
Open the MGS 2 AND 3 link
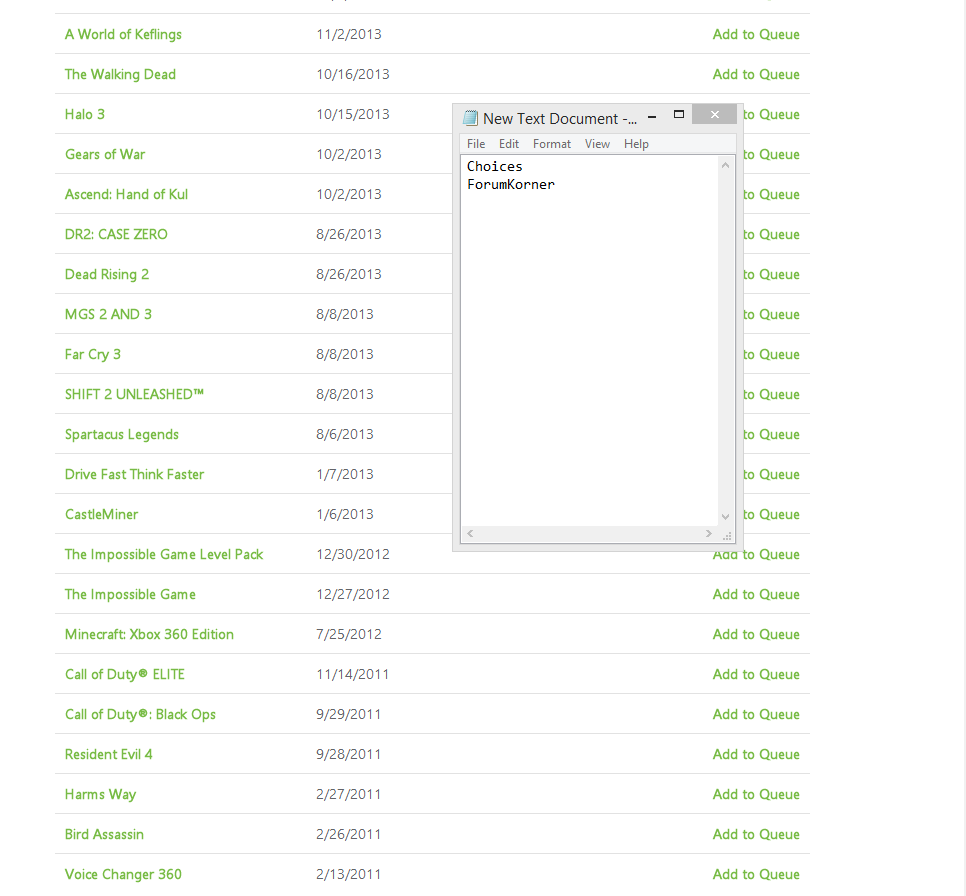tap(108, 314)
